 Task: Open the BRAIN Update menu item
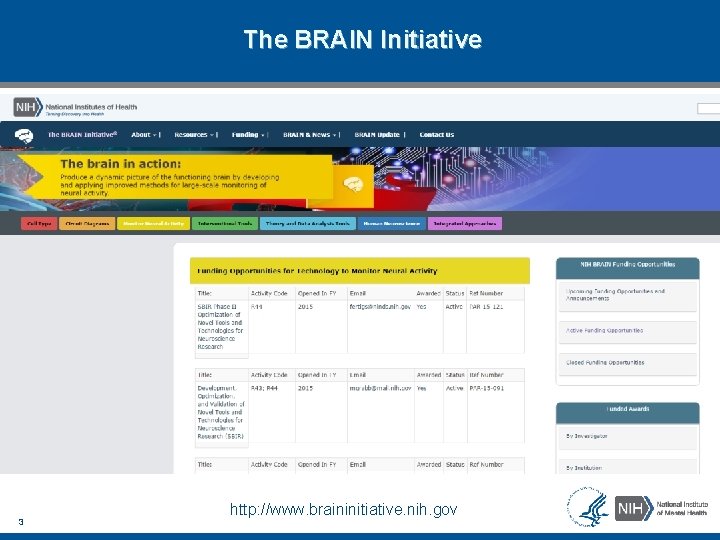(377, 135)
